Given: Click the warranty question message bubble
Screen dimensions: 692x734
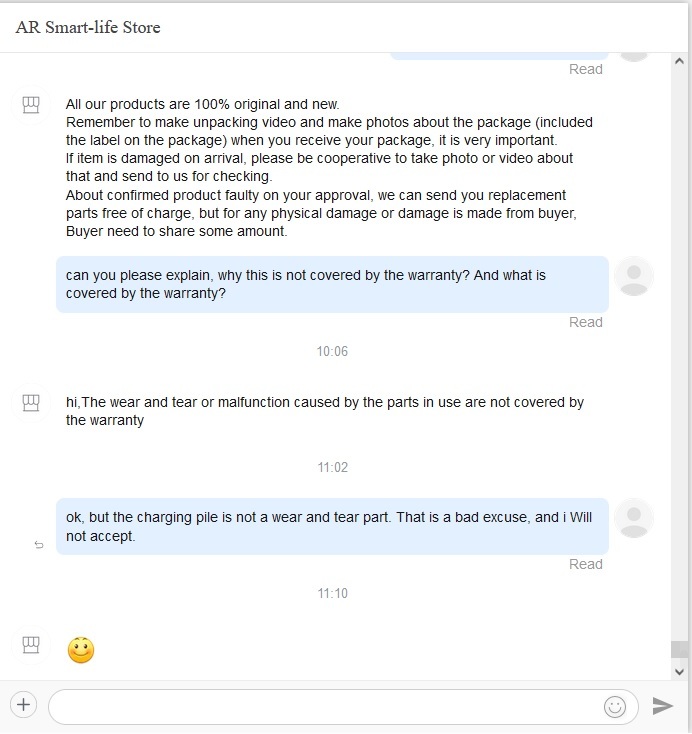Looking at the screenshot, I should [x=332, y=284].
